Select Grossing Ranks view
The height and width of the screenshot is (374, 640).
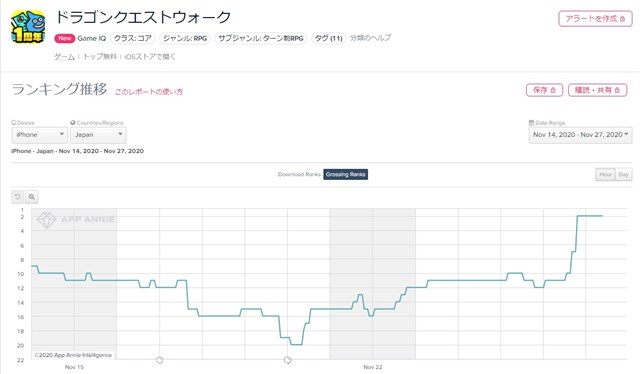(x=345, y=174)
